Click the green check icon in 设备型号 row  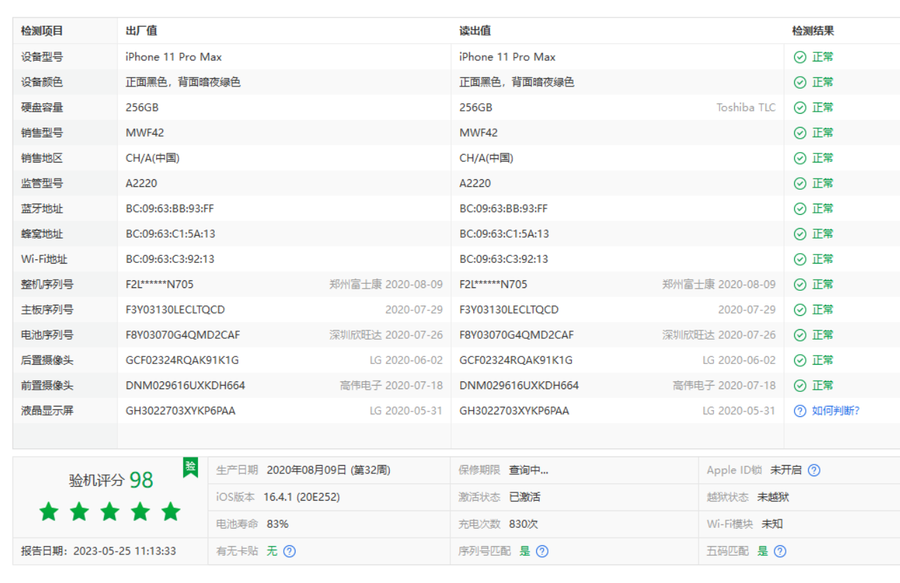pos(800,57)
